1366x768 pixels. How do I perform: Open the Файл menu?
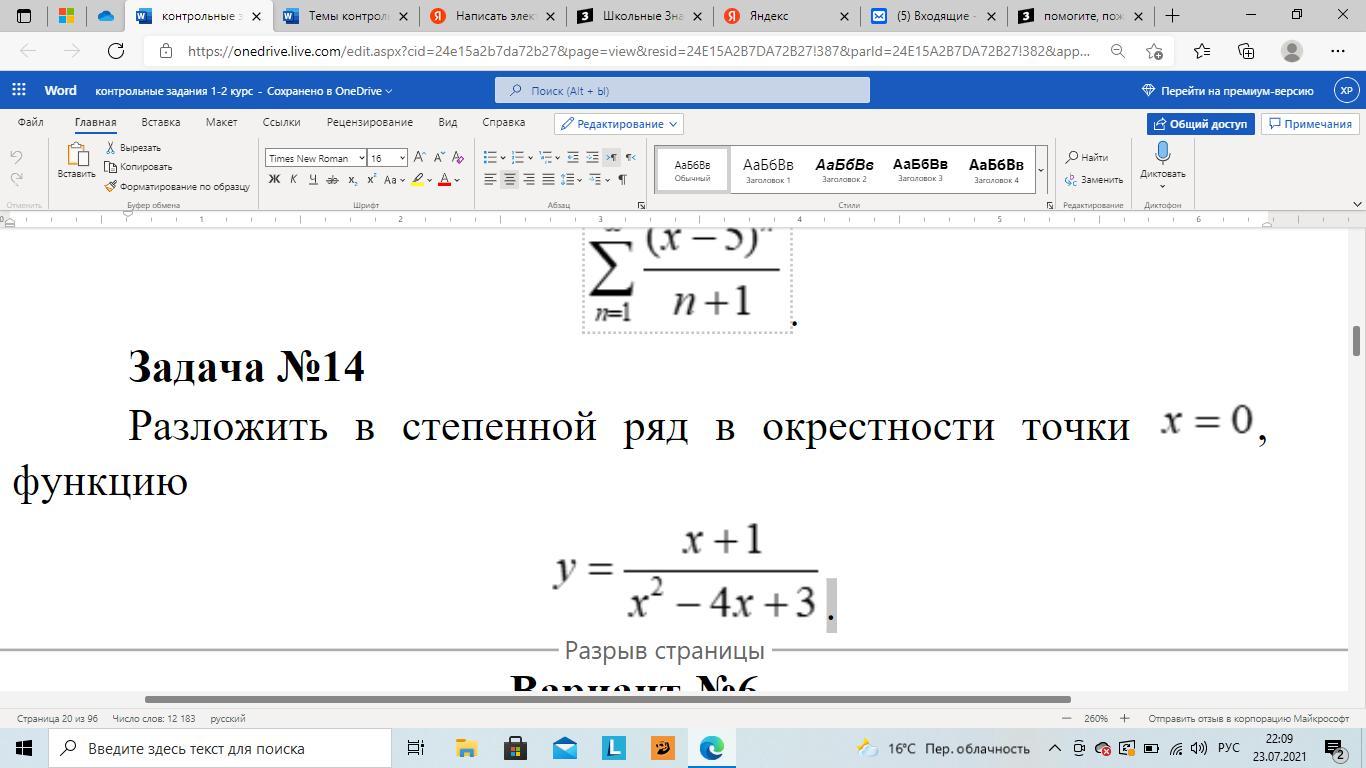pyautogui.click(x=30, y=122)
